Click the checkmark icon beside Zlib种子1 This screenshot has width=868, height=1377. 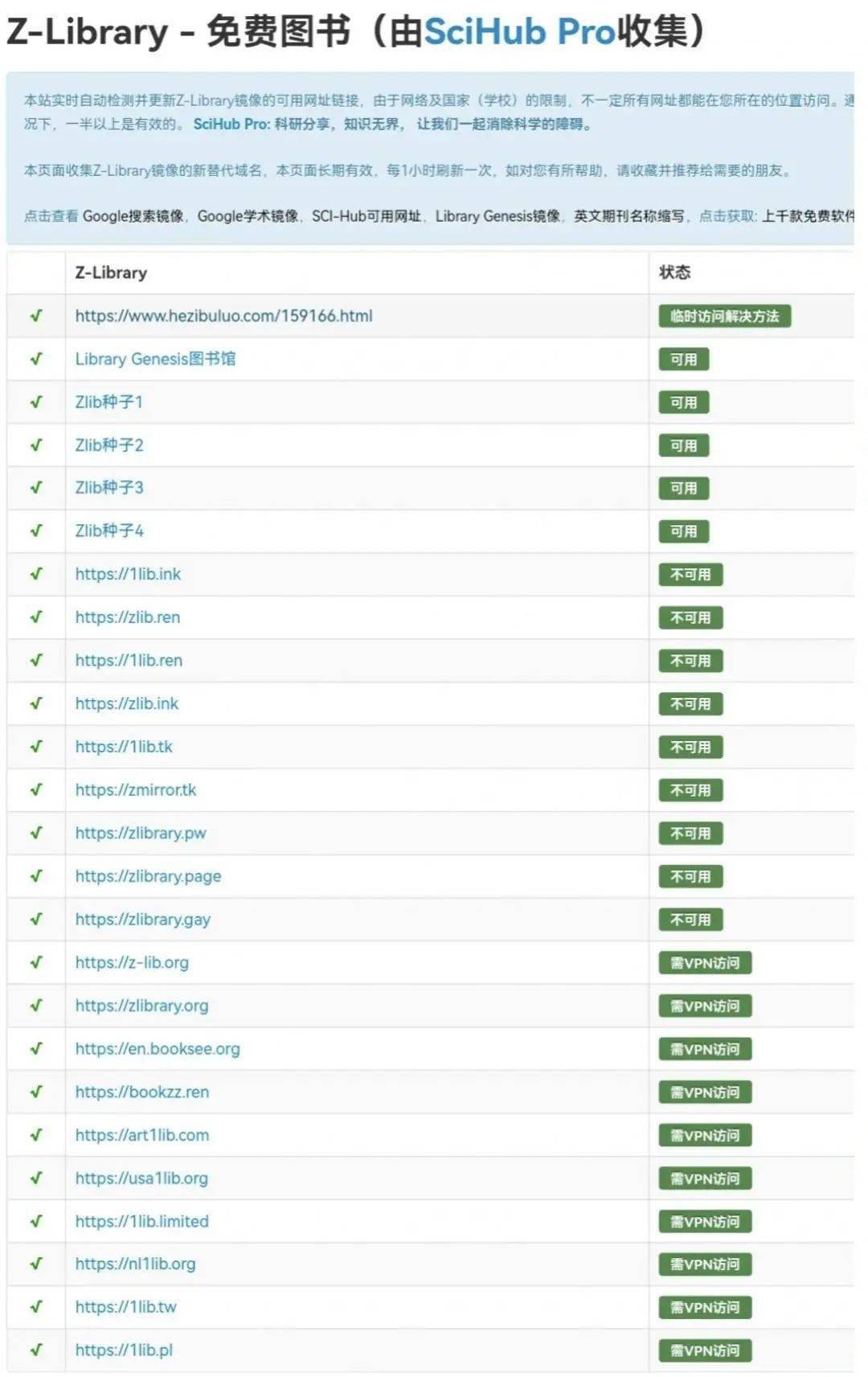click(x=36, y=402)
